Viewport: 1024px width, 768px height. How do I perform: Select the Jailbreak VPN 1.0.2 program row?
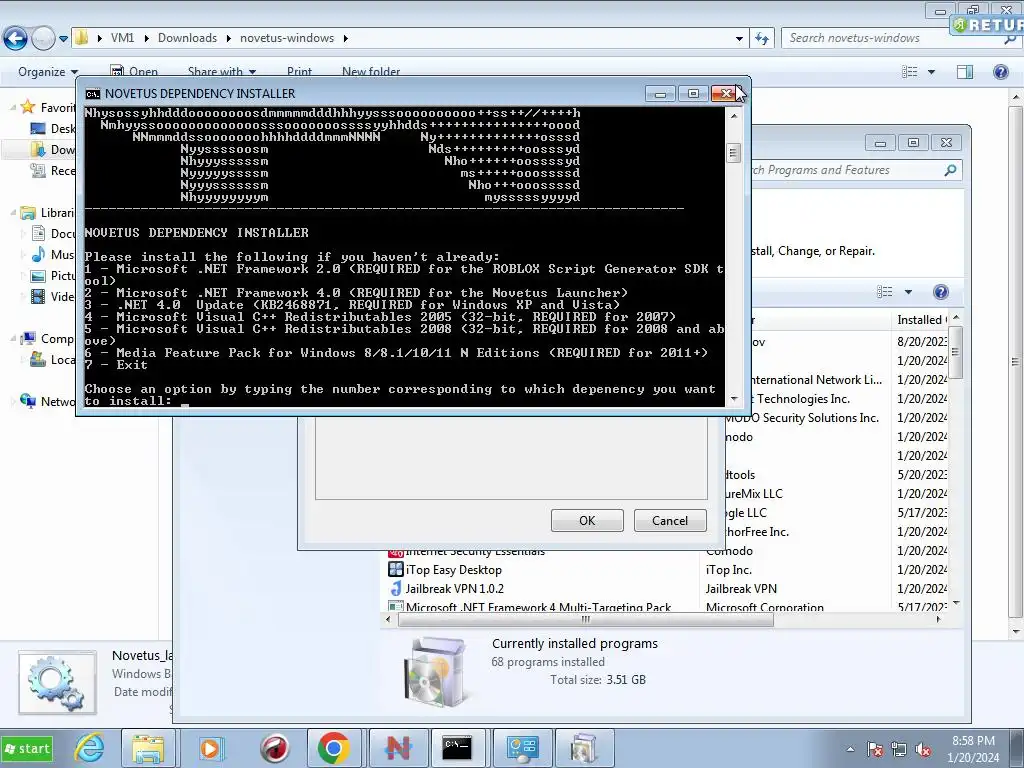[666, 588]
